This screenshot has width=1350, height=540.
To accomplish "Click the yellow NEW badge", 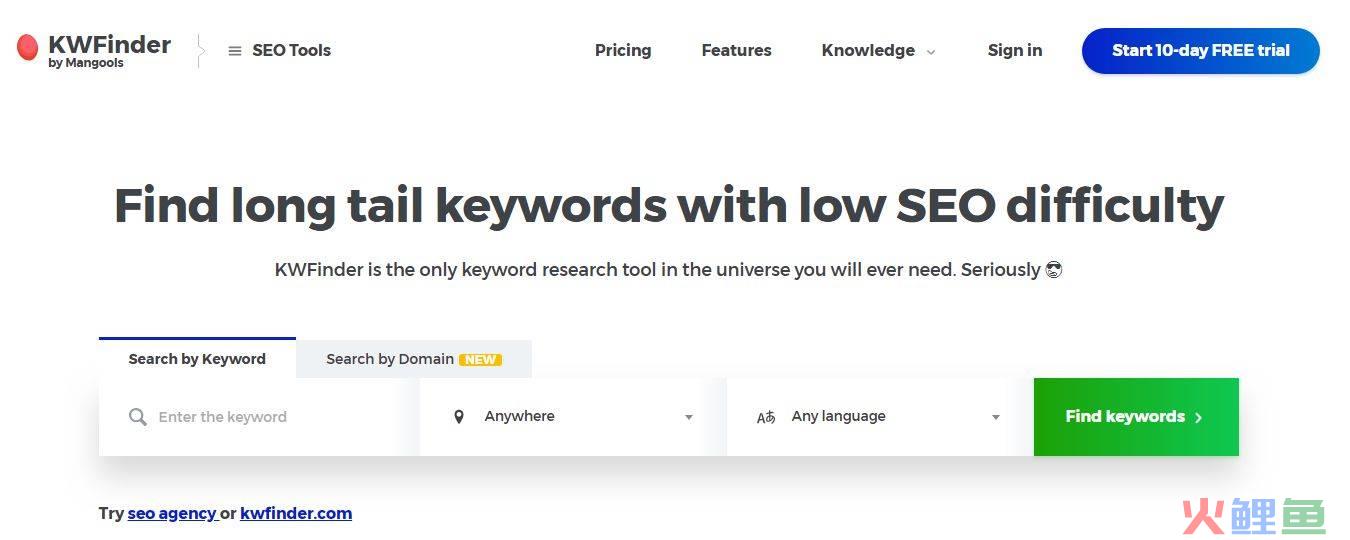I will coord(480,360).
